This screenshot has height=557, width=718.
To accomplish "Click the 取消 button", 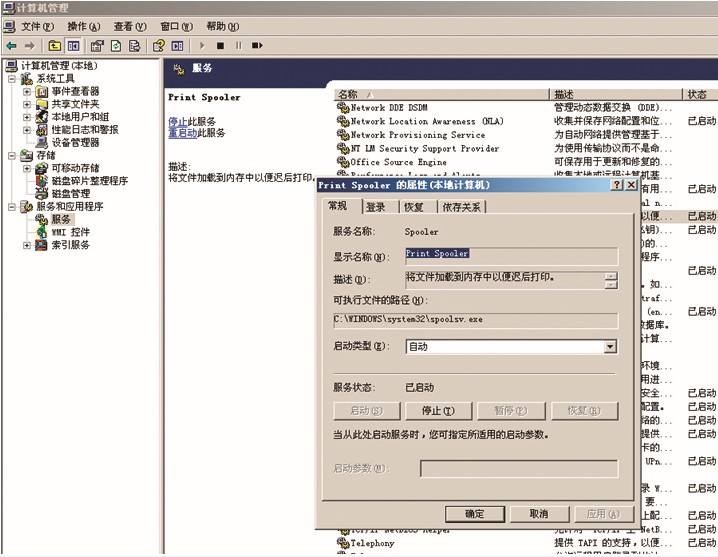I will point(539,514).
